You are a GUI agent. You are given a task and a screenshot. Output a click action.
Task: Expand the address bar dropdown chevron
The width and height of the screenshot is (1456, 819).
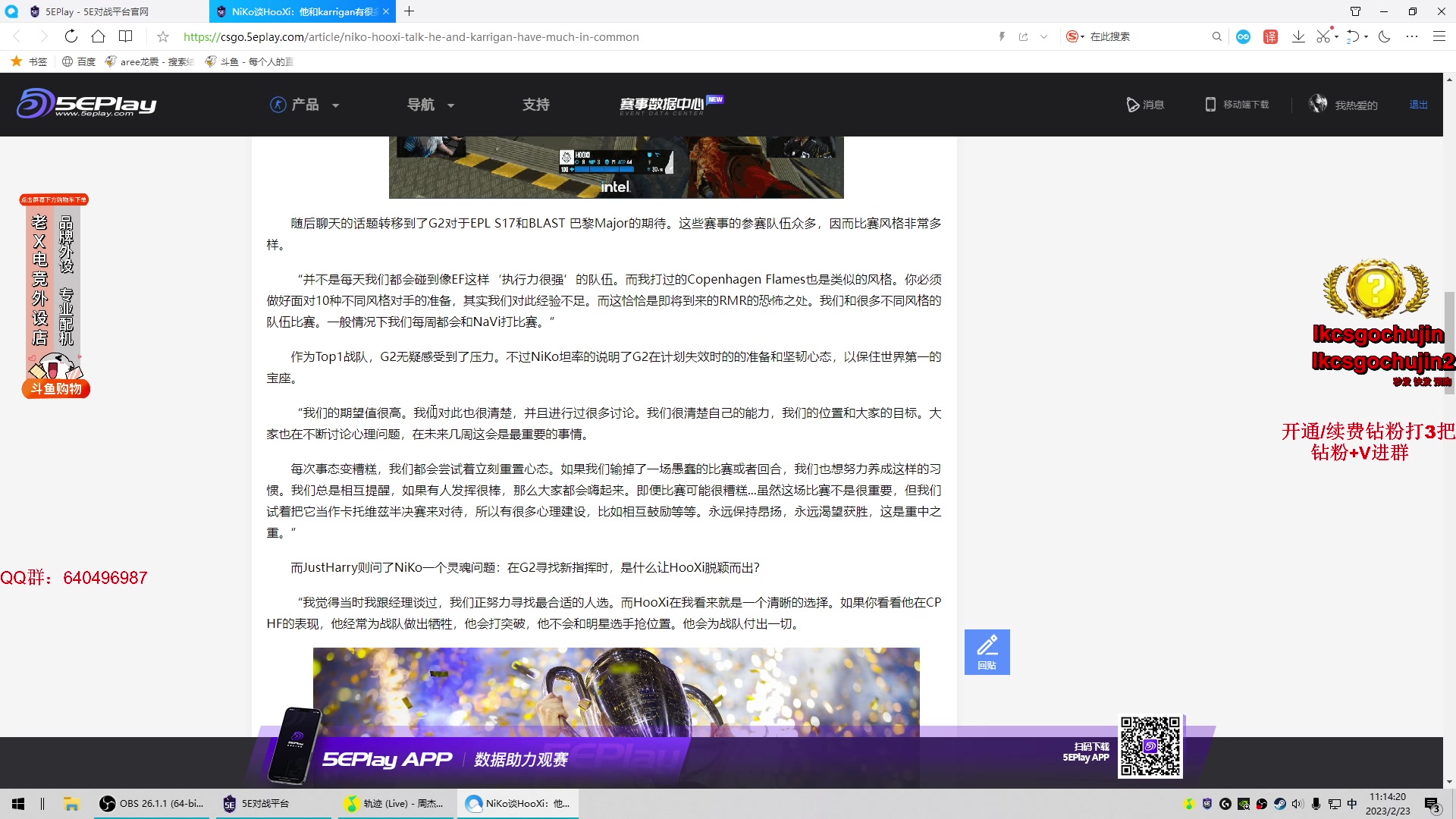tap(1044, 36)
